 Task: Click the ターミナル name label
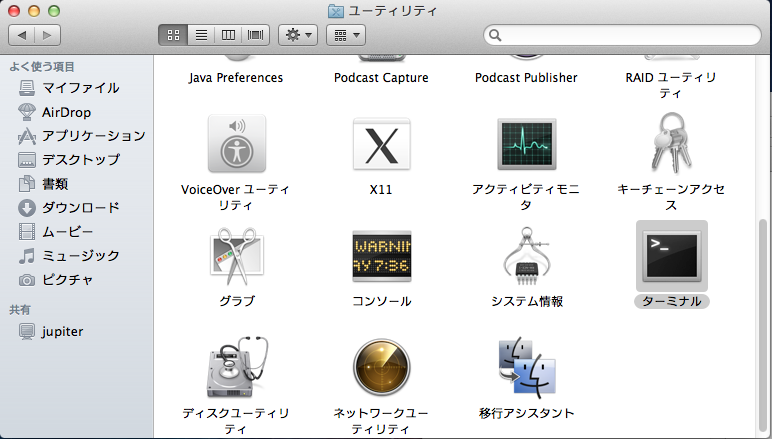click(672, 301)
